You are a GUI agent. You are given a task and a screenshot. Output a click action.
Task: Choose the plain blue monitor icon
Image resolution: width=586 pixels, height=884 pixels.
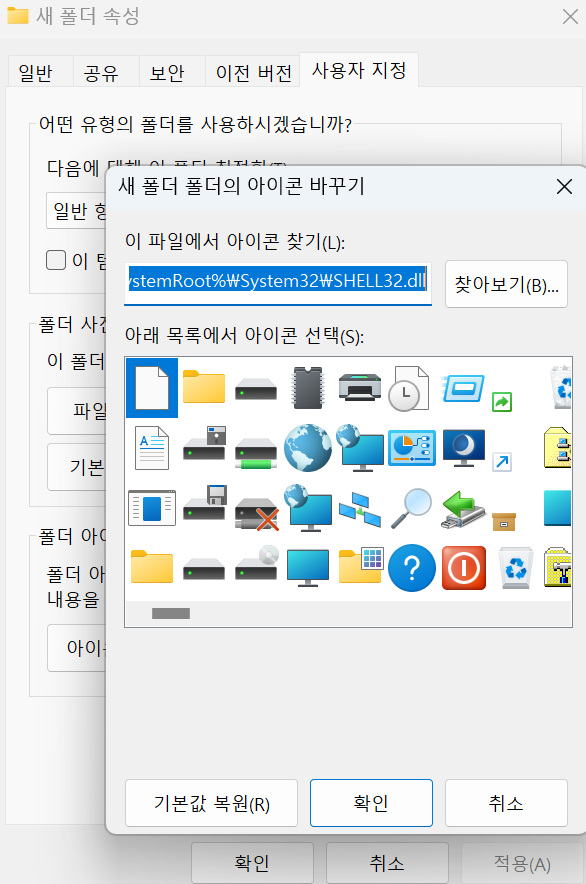(x=308, y=568)
